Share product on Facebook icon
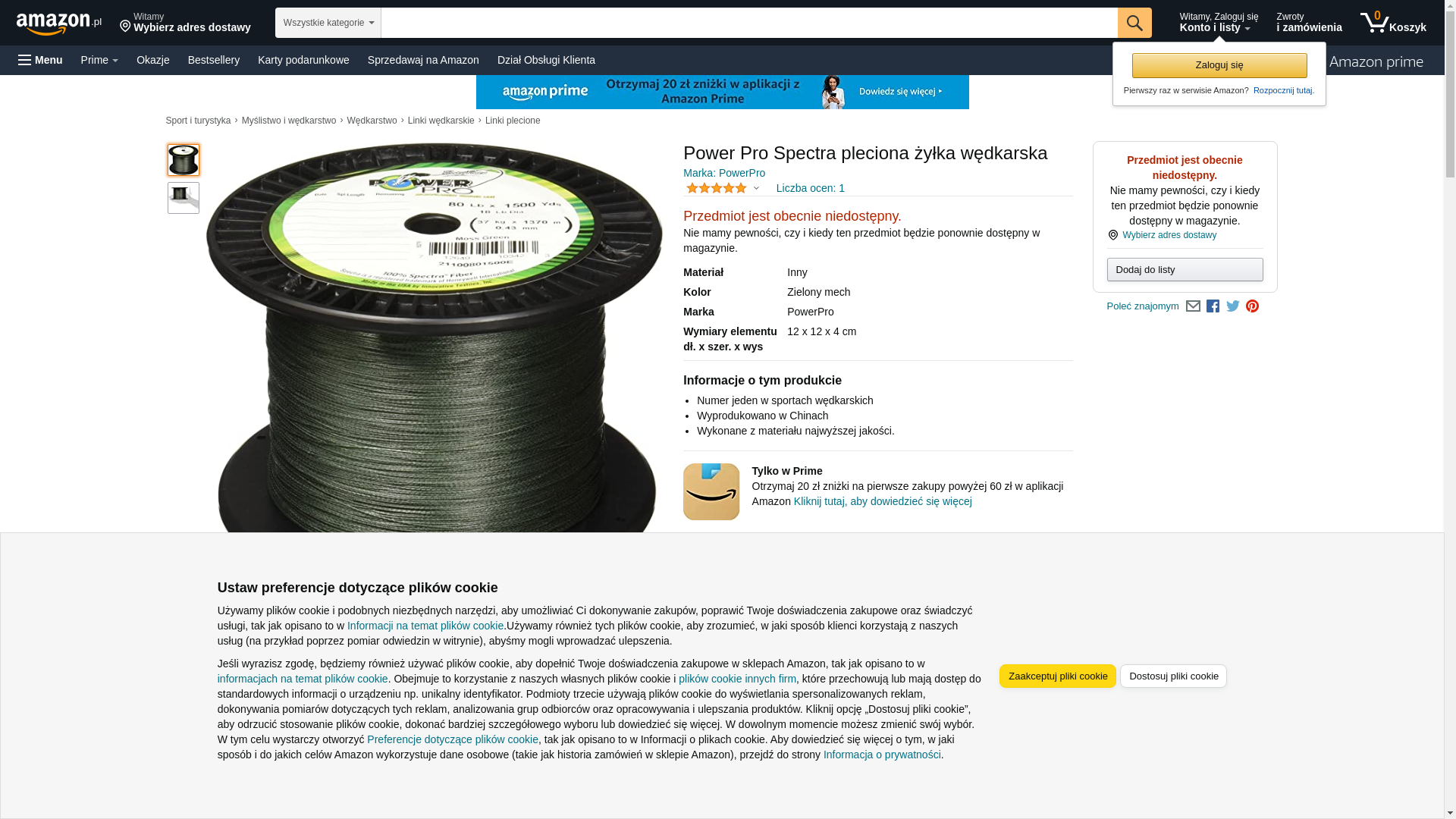The width and height of the screenshot is (1456, 819). point(1213,306)
